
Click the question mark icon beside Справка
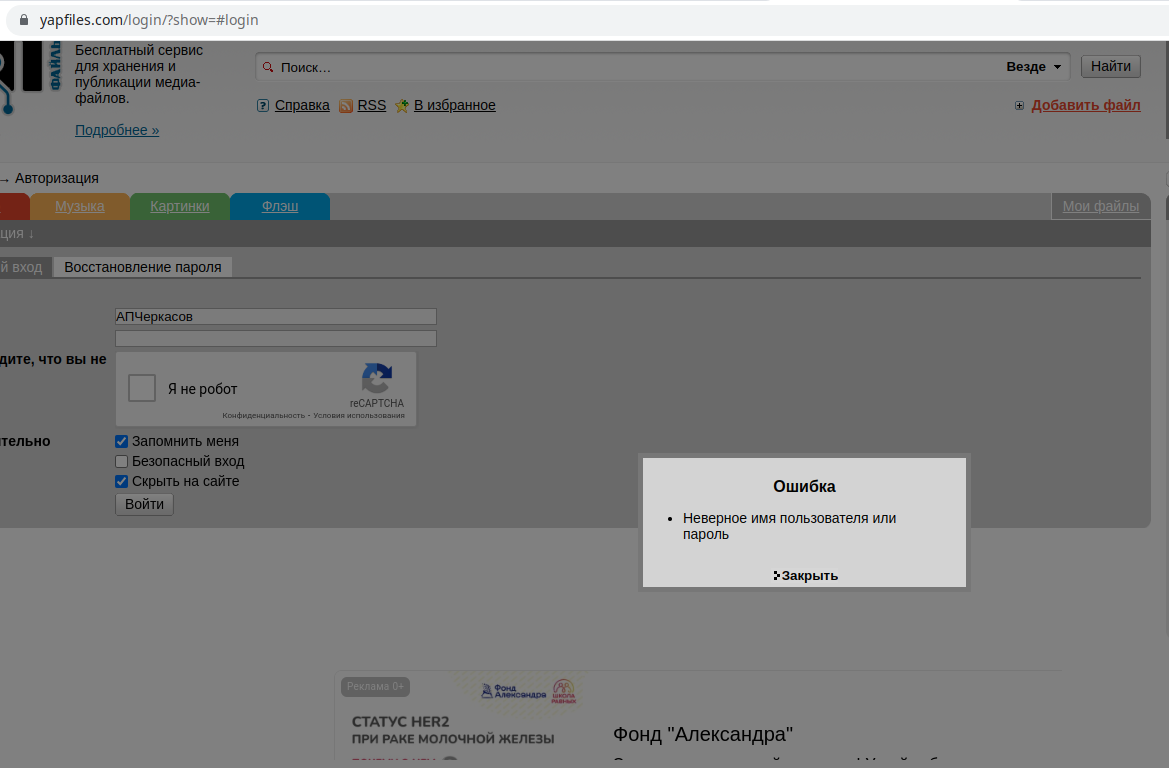(263, 106)
